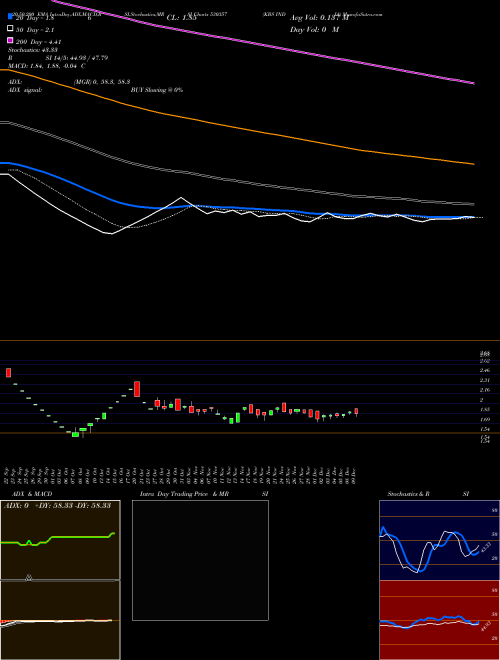Click the '(MGR) 0, 58.3, 58.3' ADX values
The height and width of the screenshot is (660, 500).
[x=102, y=82]
